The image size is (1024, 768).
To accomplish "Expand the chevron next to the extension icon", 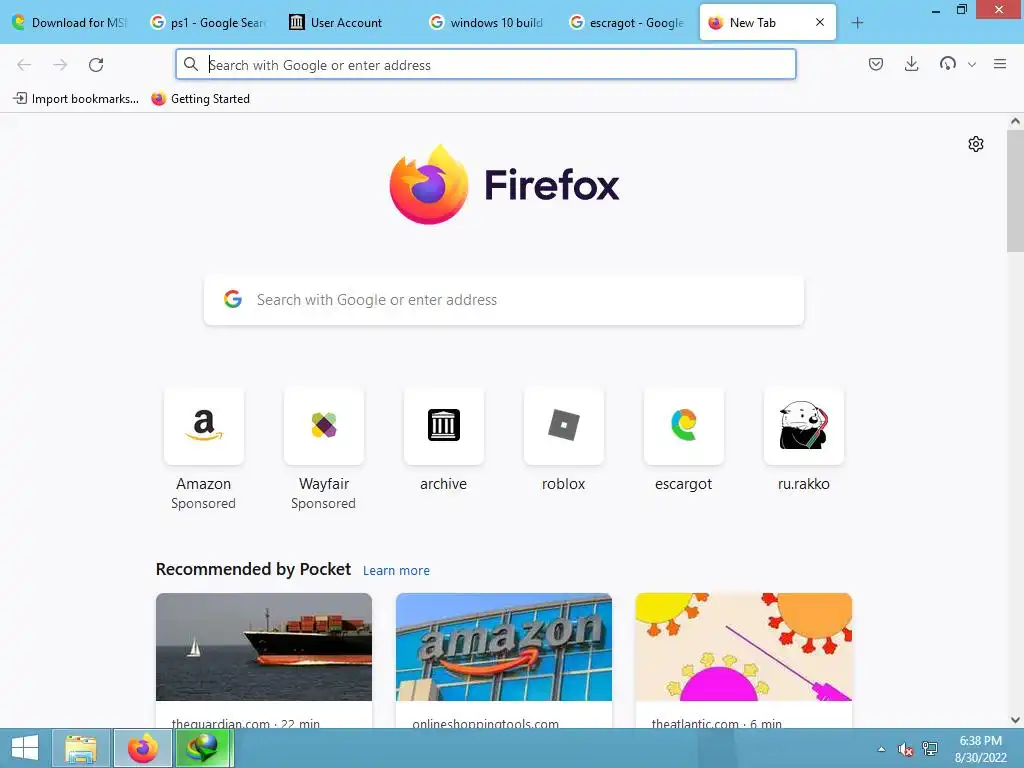I will (972, 64).
